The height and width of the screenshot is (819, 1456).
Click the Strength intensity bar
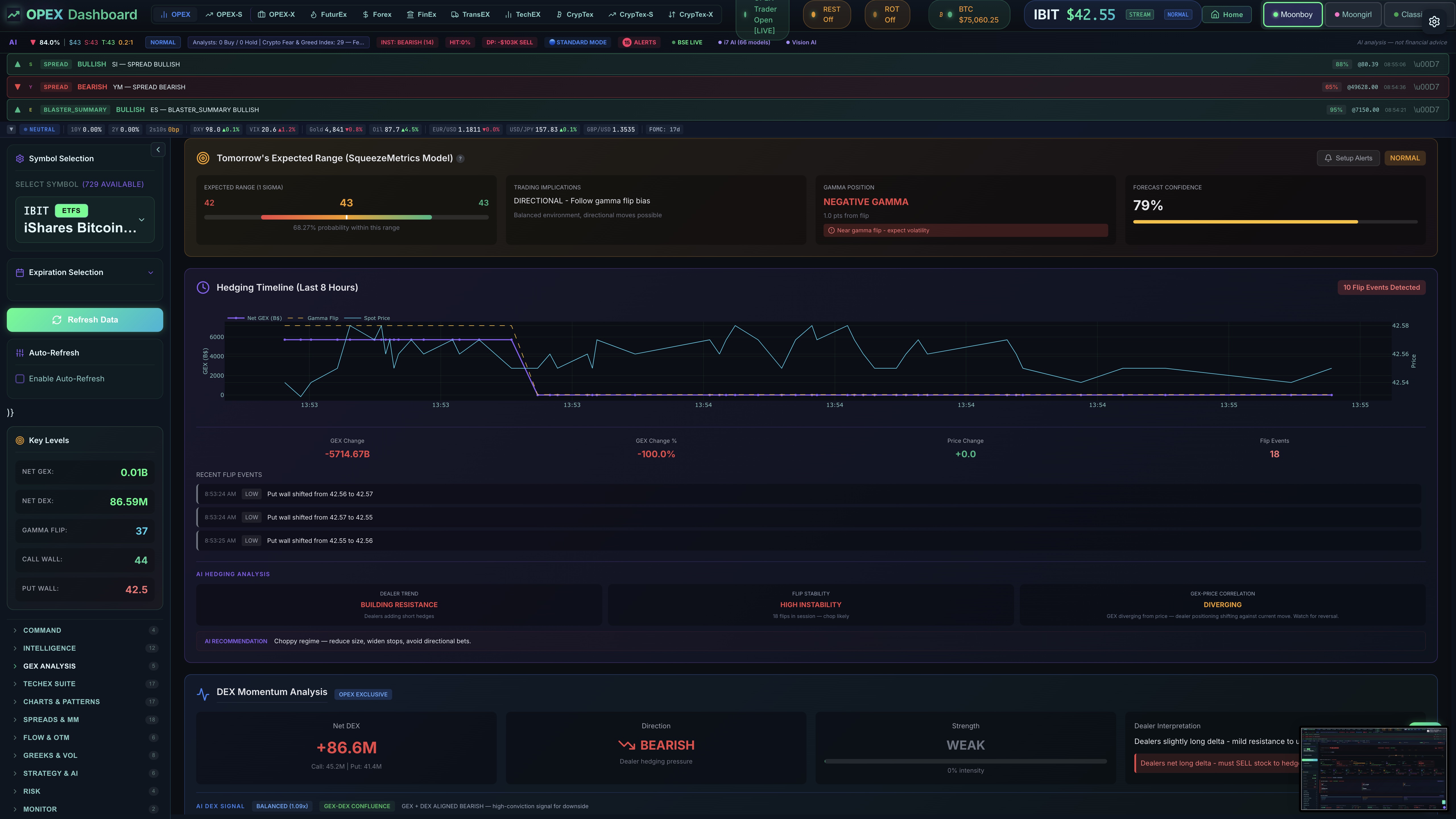[965, 761]
